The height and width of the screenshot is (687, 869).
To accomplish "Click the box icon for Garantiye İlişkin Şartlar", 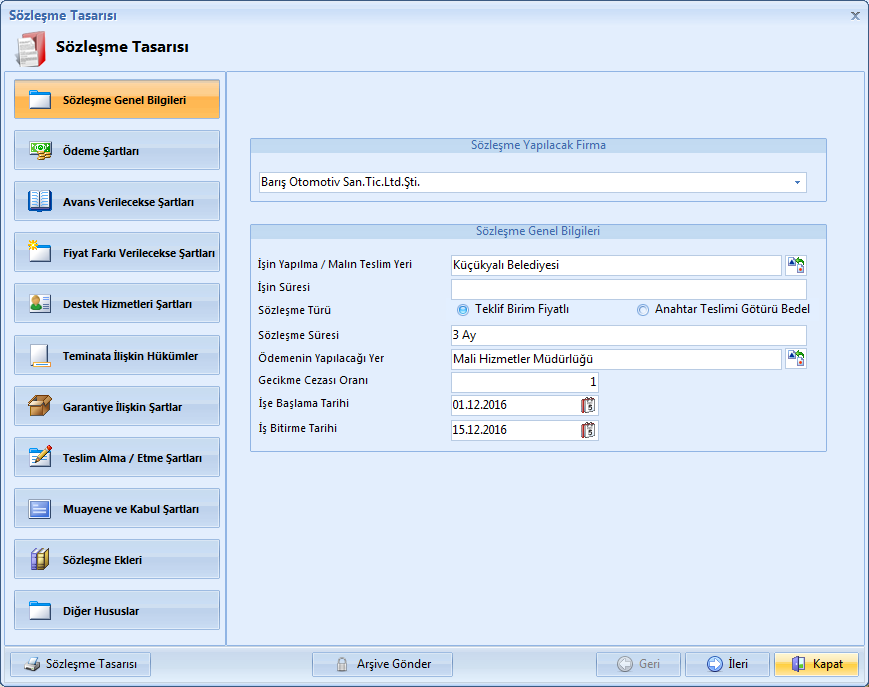I will [40, 407].
